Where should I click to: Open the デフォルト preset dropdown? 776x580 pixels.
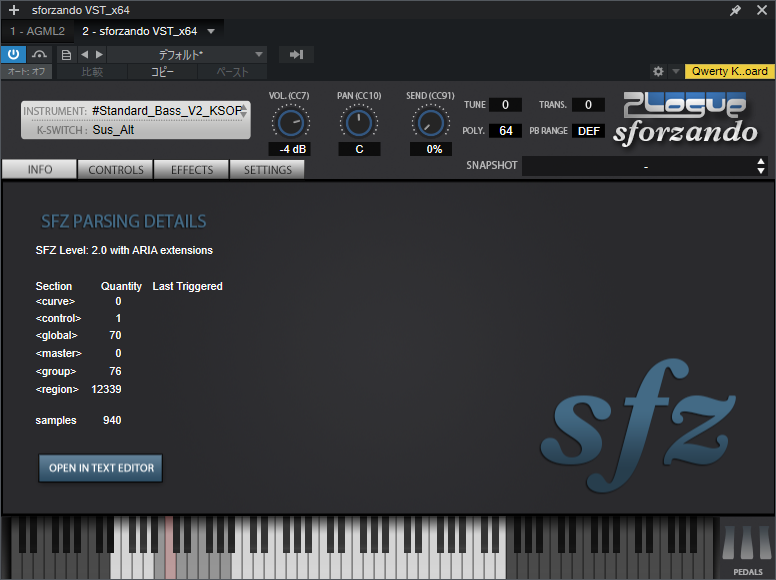pyautogui.click(x=187, y=54)
